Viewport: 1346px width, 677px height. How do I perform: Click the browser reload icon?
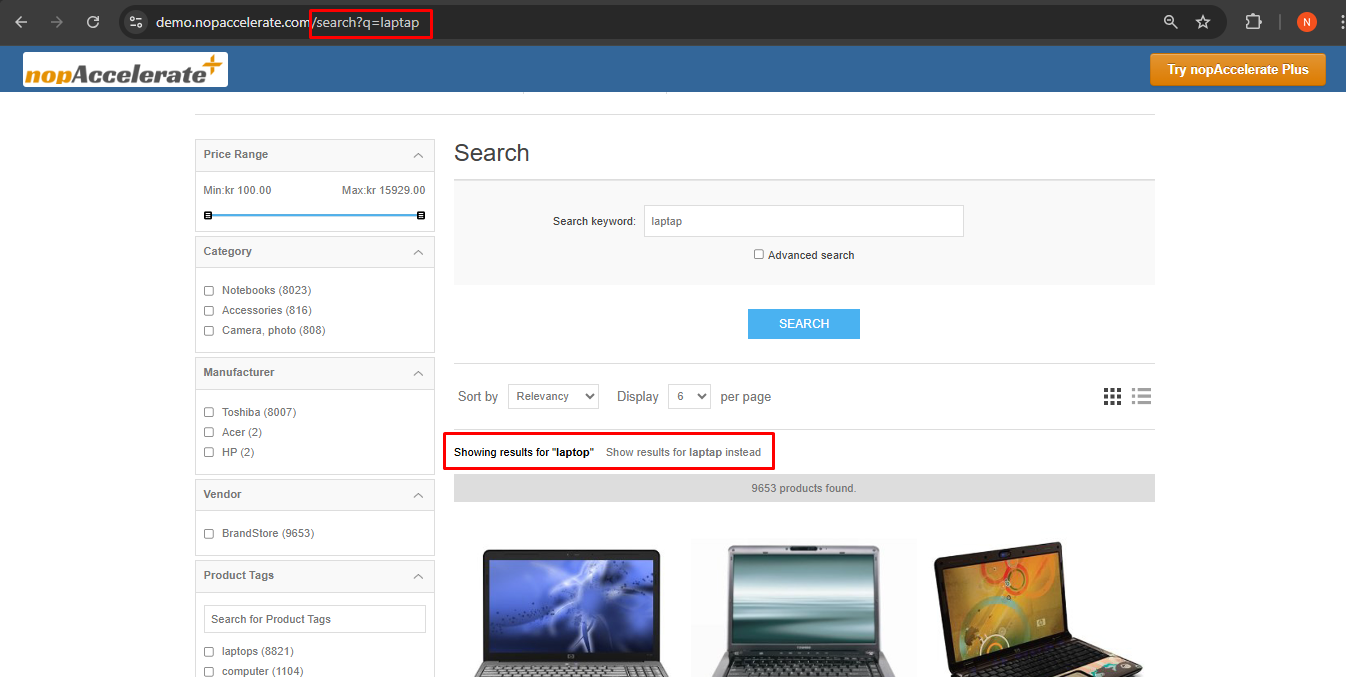click(x=93, y=22)
